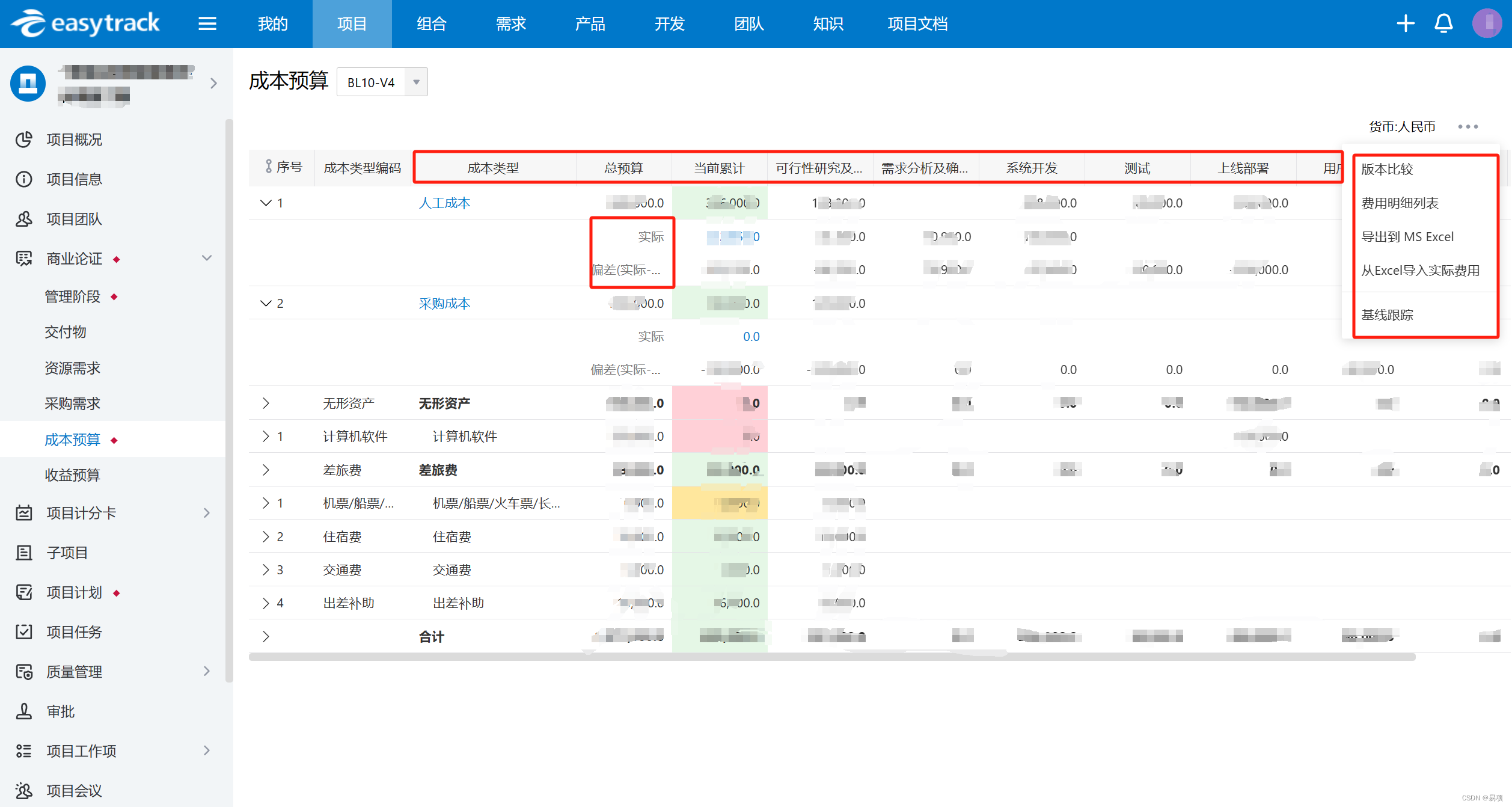Go to 资源需求 in sidebar
1512x807 pixels.
pyautogui.click(x=73, y=368)
